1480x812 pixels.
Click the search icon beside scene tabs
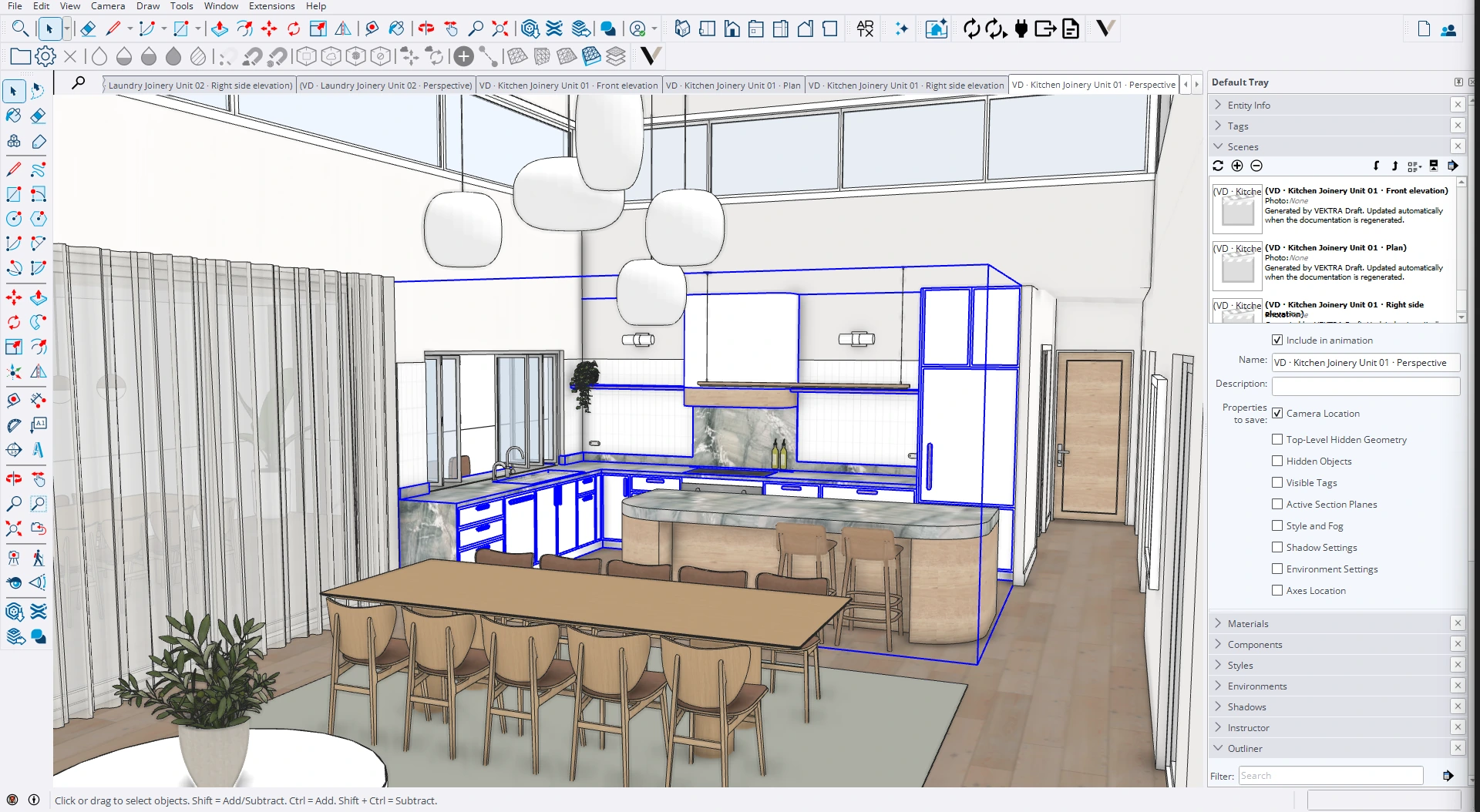click(79, 82)
